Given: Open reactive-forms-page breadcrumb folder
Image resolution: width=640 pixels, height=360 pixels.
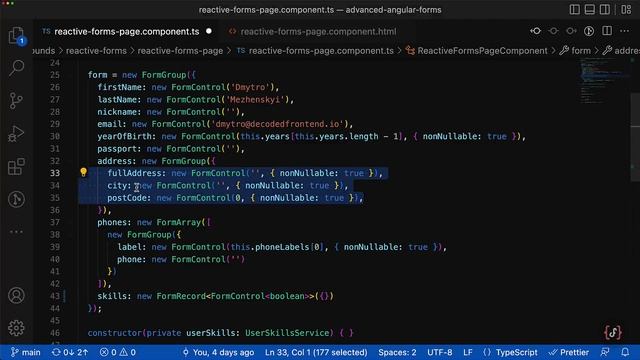Looking at the screenshot, I should pos(180,51).
